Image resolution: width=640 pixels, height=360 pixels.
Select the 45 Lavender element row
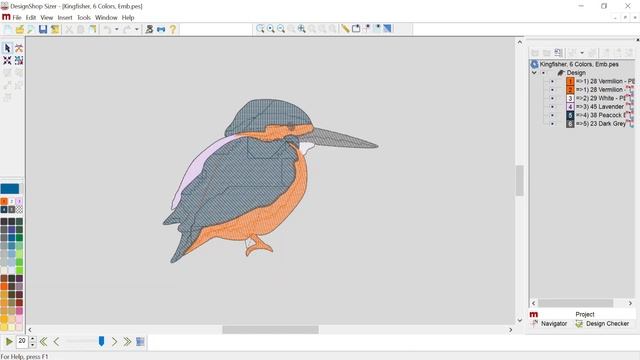click(x=600, y=107)
